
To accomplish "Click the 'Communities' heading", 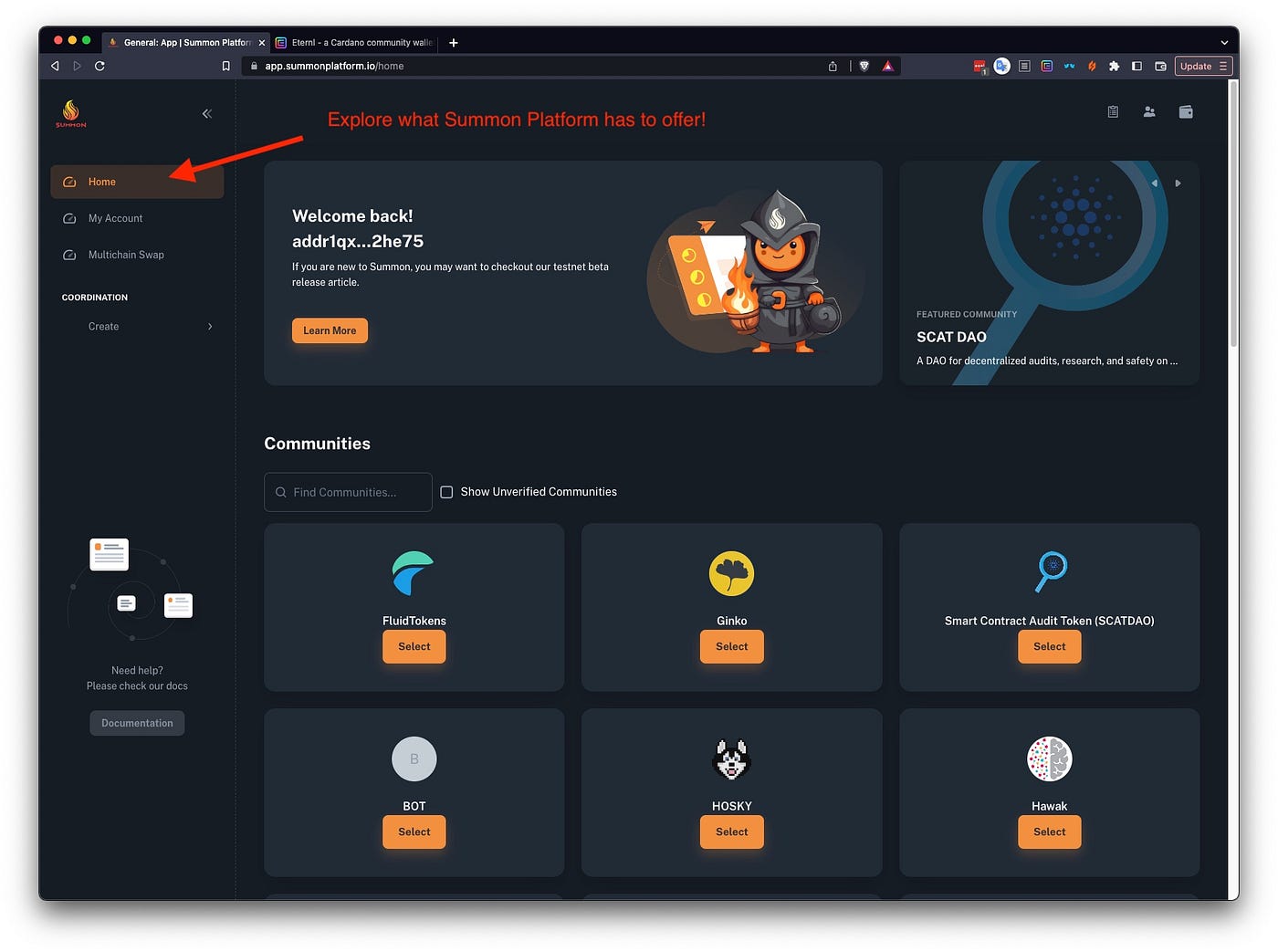I will click(317, 444).
